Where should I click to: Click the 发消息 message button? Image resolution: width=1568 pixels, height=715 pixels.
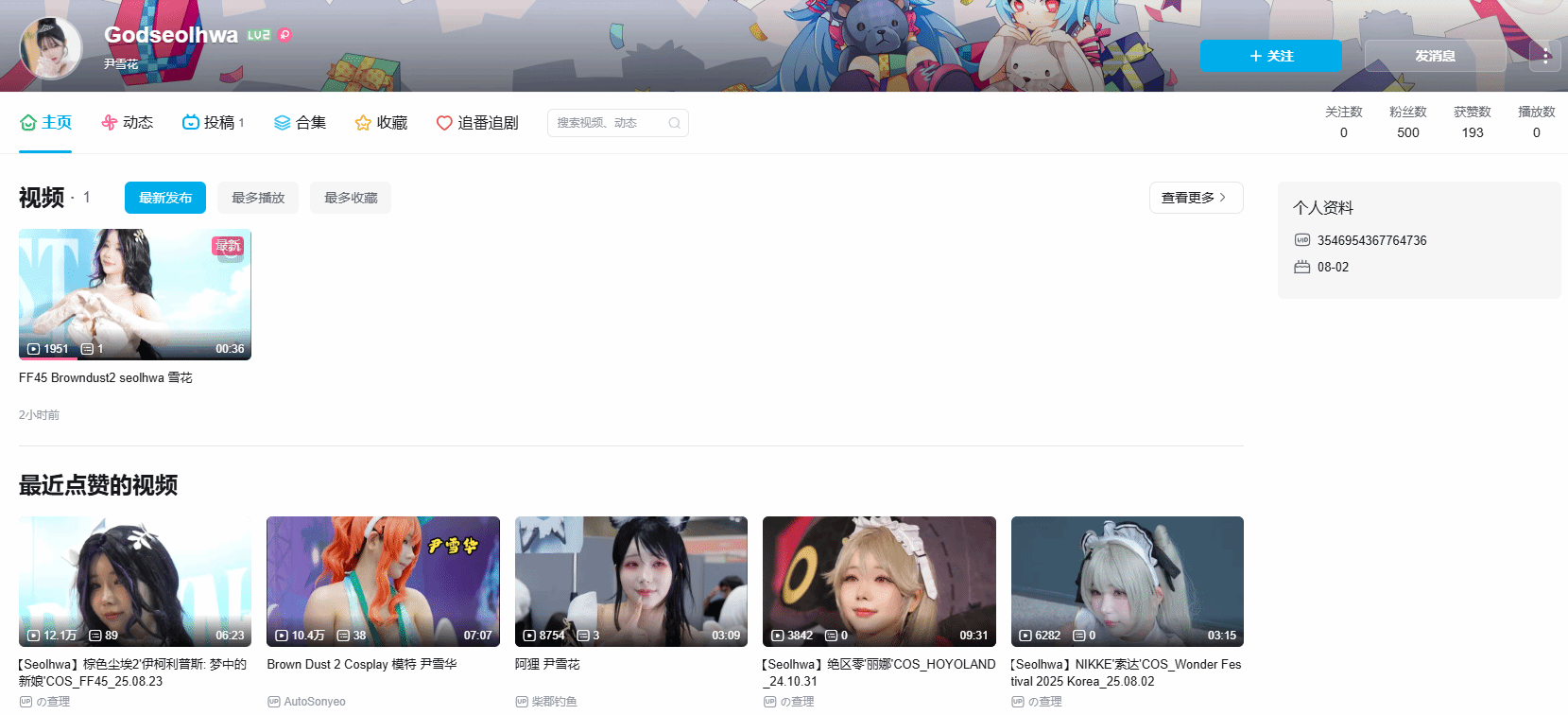click(1435, 56)
